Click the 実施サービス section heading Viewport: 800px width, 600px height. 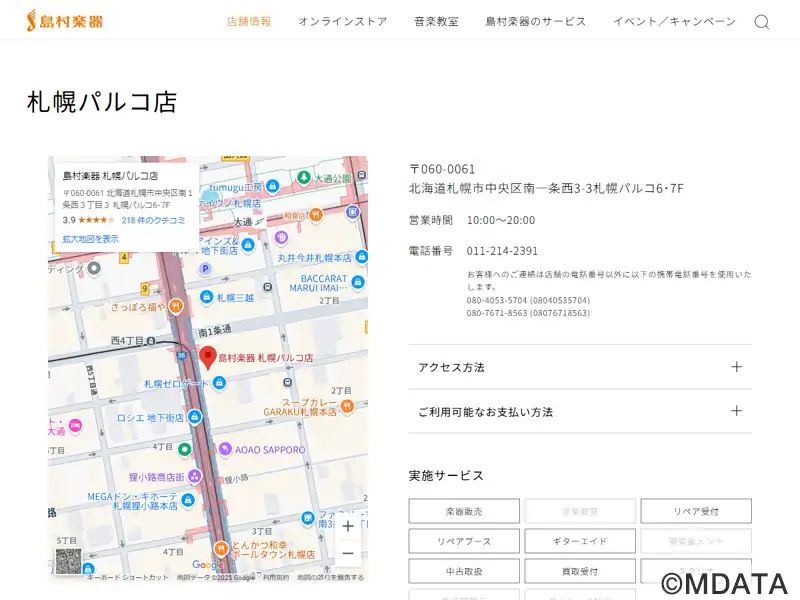(446, 476)
